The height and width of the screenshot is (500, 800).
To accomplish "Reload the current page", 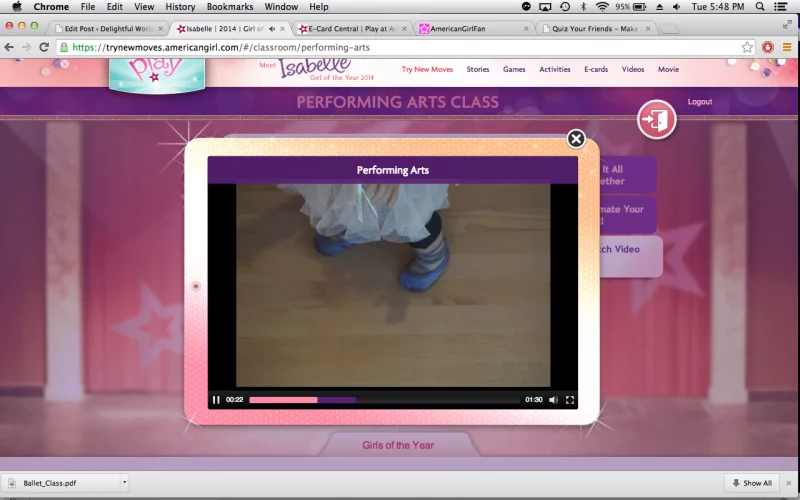I will pyautogui.click(x=44, y=47).
